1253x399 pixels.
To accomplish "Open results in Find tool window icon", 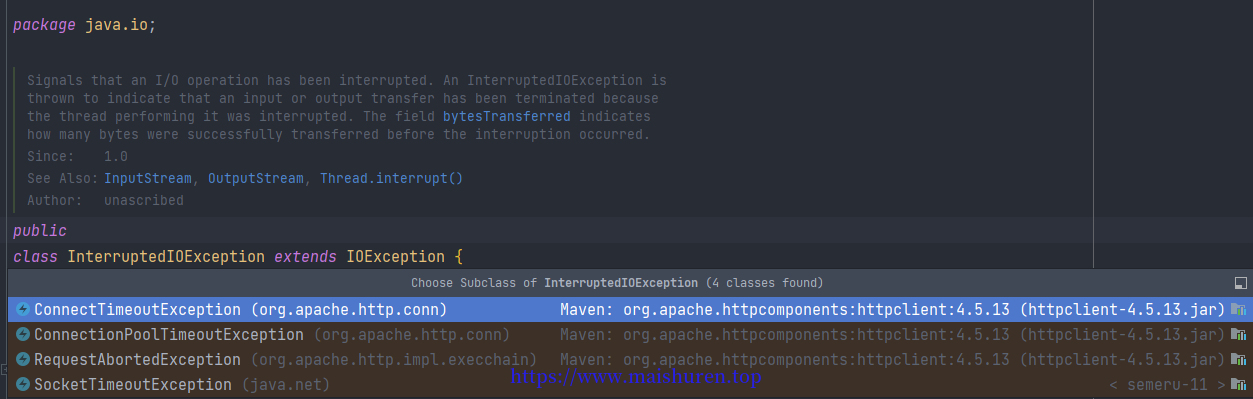I will (x=1240, y=283).
